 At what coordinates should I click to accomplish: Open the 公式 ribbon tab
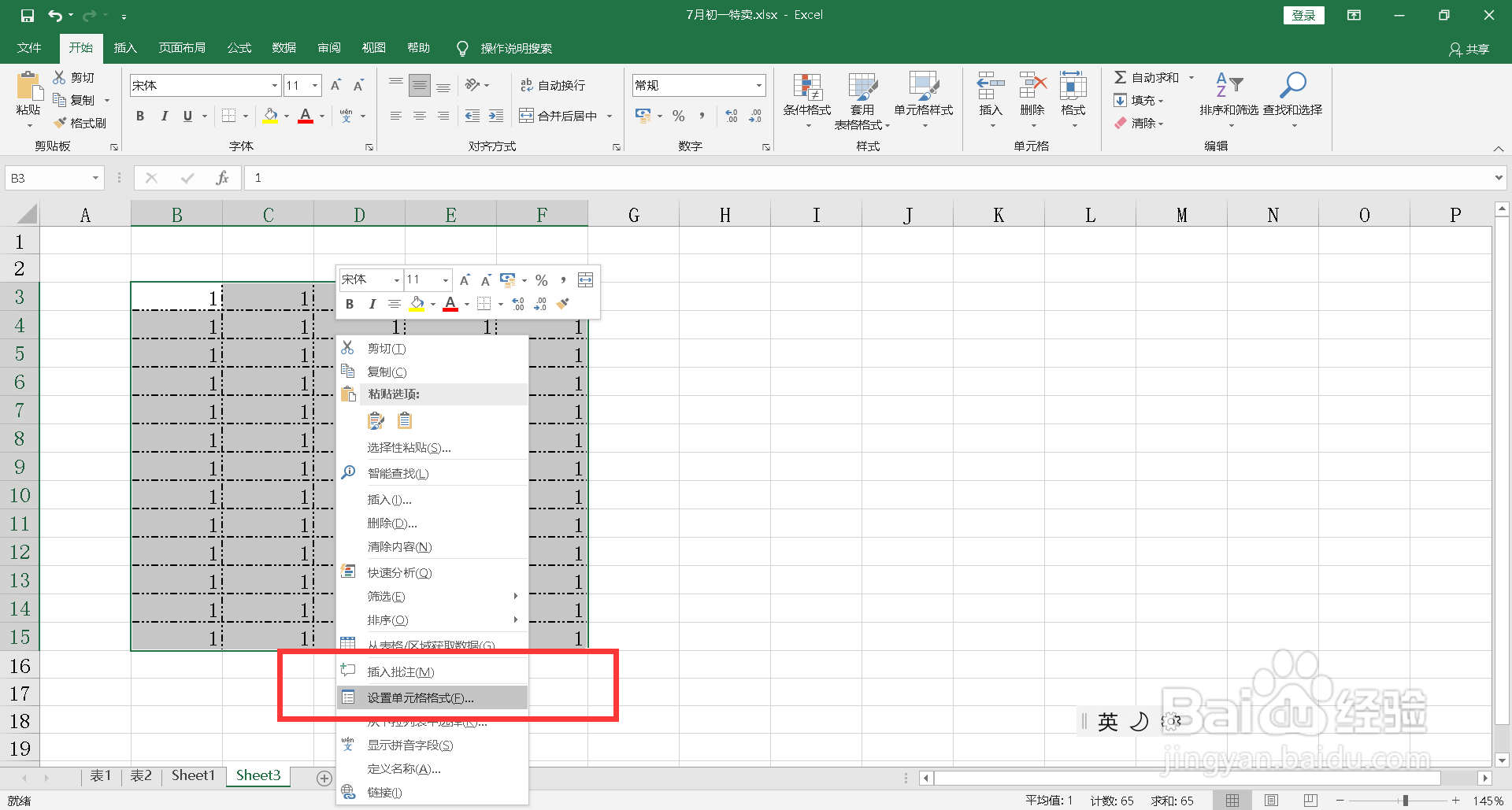[239, 48]
